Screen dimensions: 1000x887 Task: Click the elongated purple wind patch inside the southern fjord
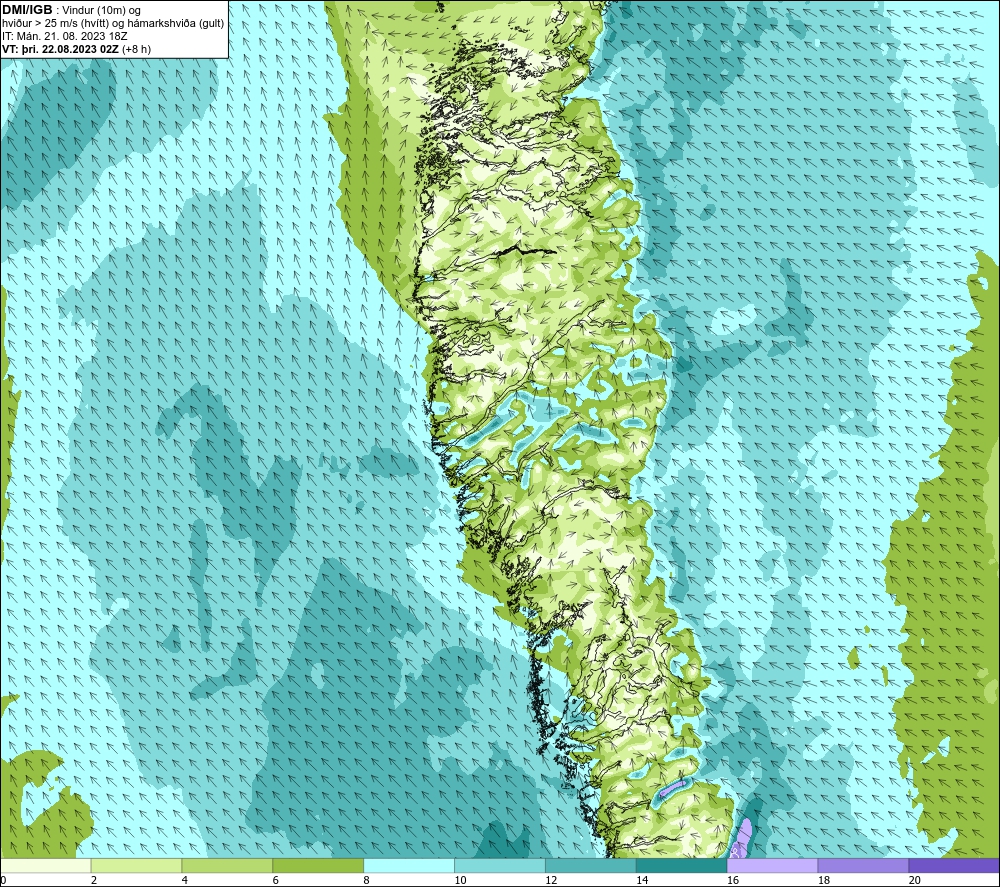click(x=673, y=788)
